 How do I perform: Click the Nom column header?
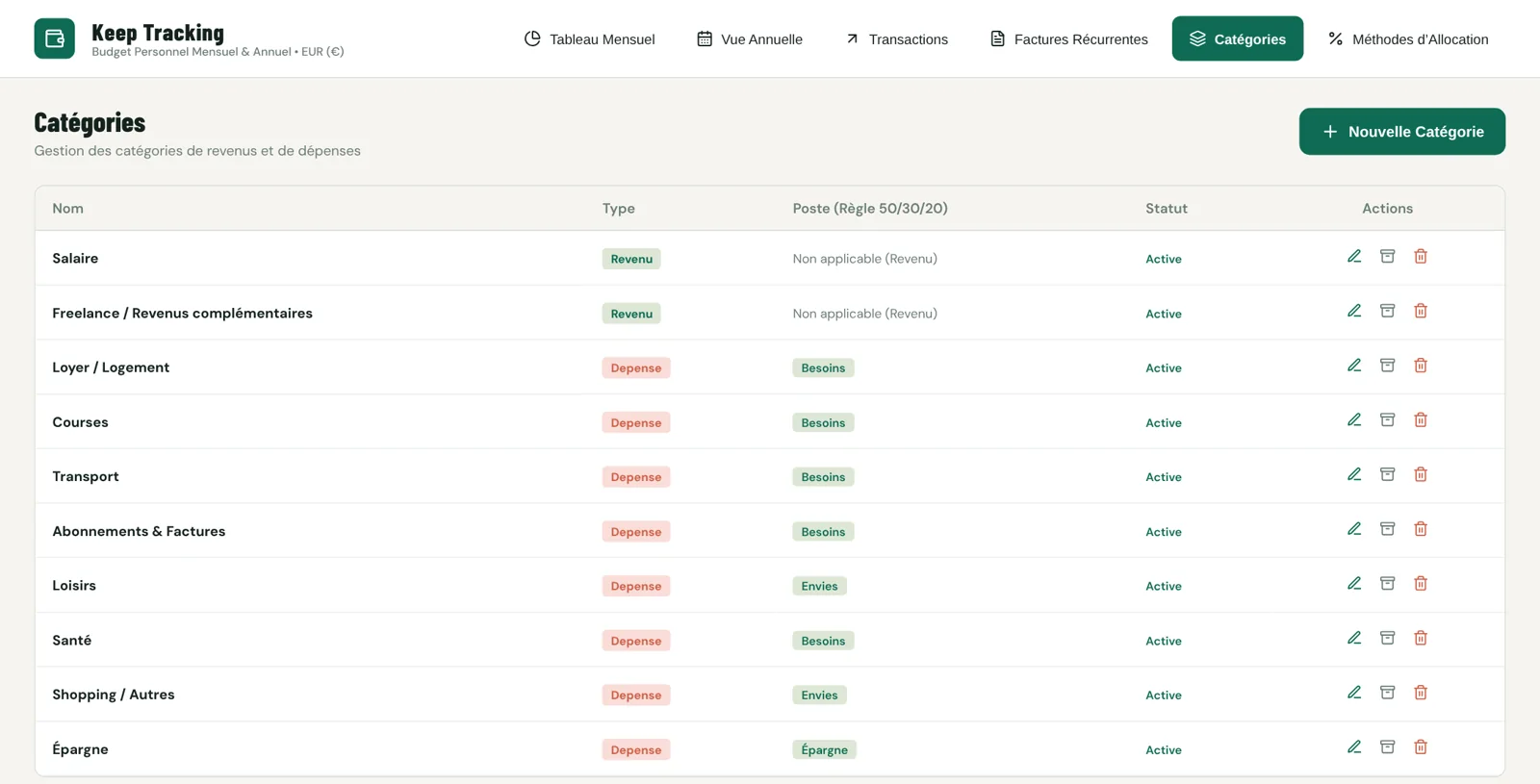click(x=67, y=208)
